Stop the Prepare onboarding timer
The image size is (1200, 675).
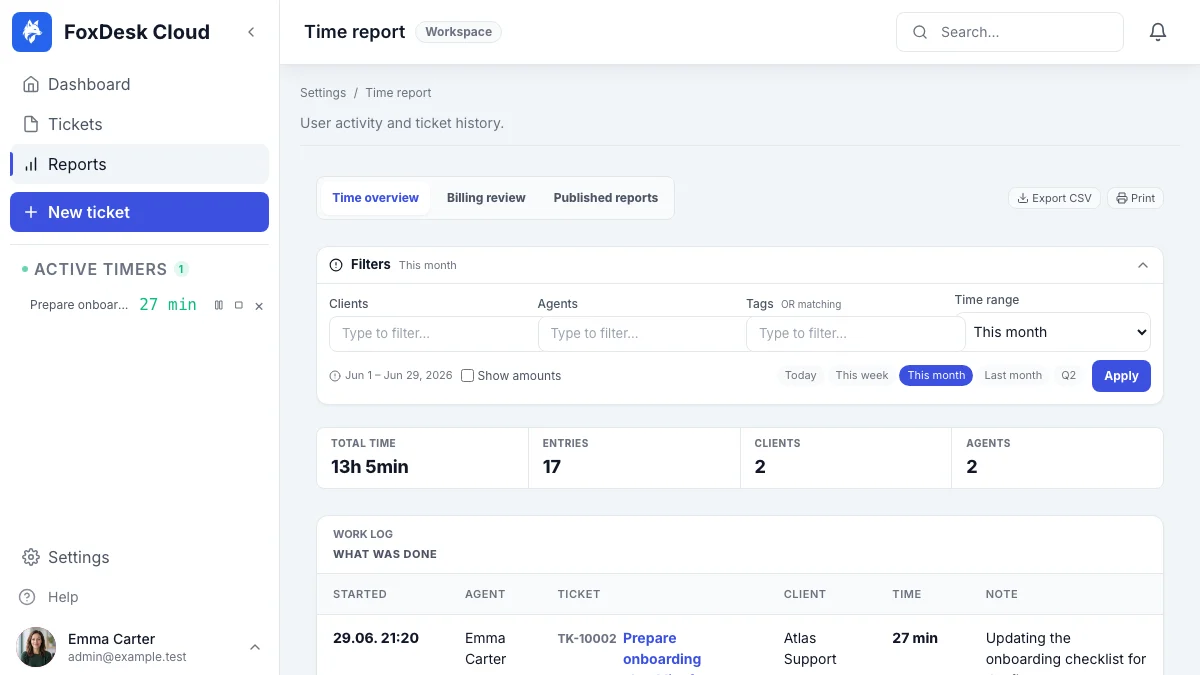tap(239, 305)
